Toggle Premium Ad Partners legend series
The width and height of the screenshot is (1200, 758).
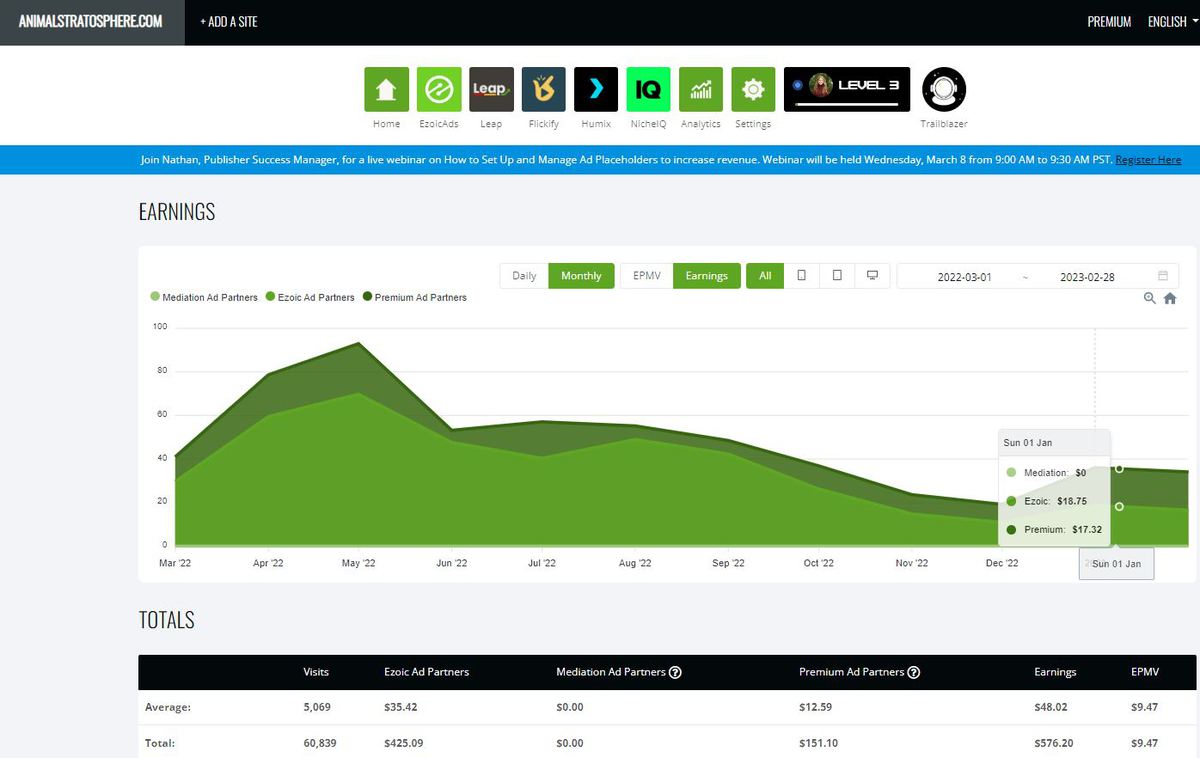coord(415,297)
